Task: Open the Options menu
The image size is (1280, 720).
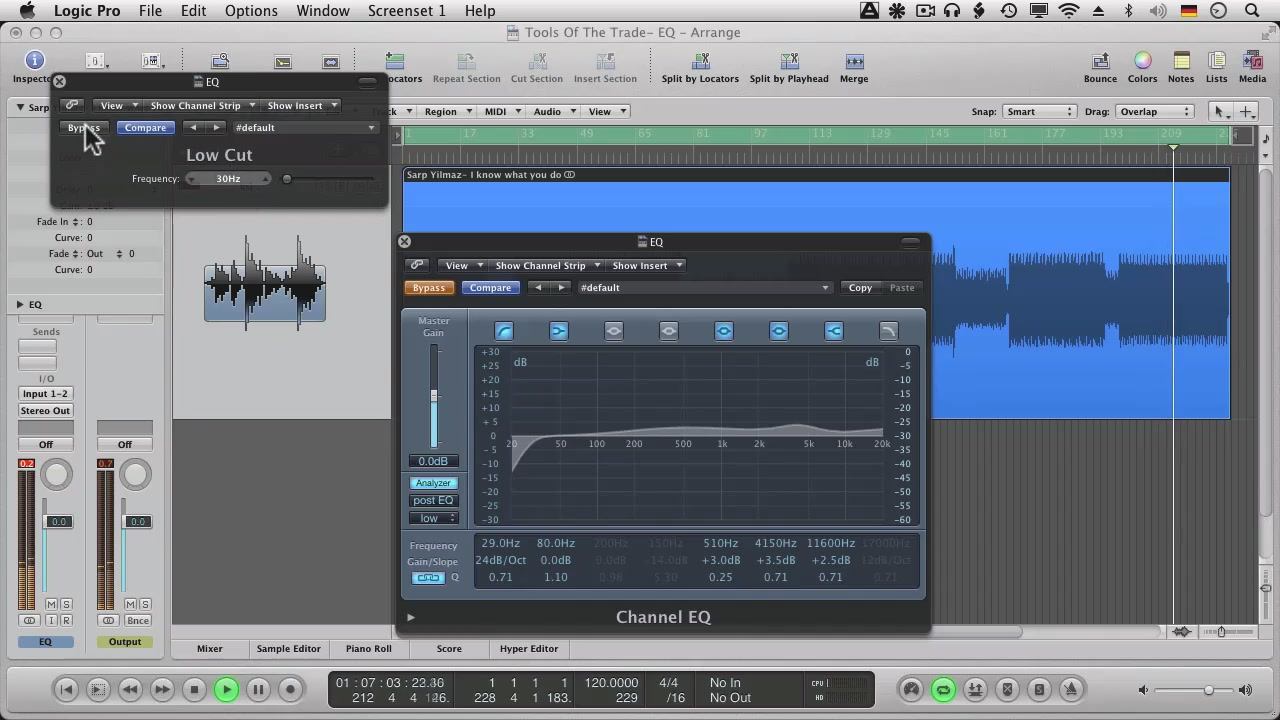Action: [251, 11]
